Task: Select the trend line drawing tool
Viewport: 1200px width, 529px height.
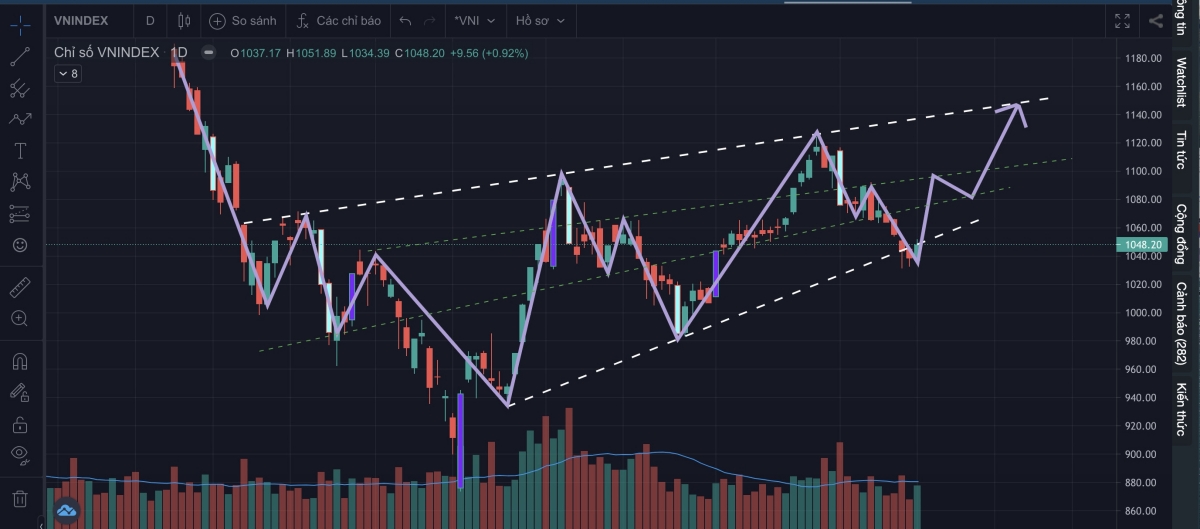Action: click(x=19, y=57)
